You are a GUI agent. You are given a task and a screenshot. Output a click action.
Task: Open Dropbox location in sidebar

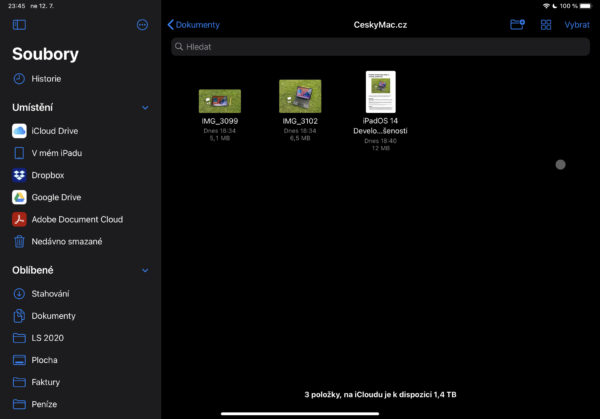coord(47,175)
